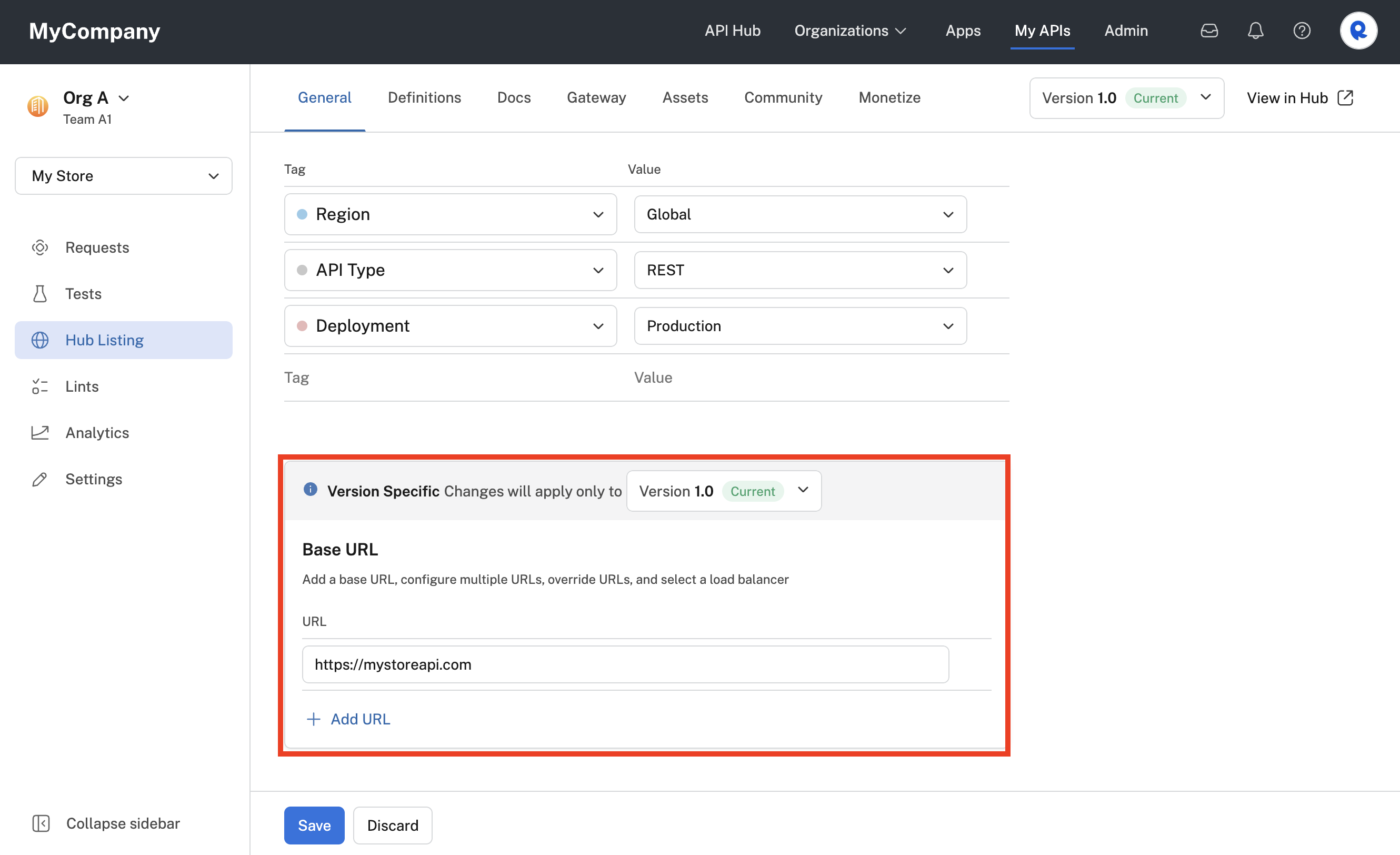
Task: Open the My Store API selector dropdown
Action: [124, 176]
